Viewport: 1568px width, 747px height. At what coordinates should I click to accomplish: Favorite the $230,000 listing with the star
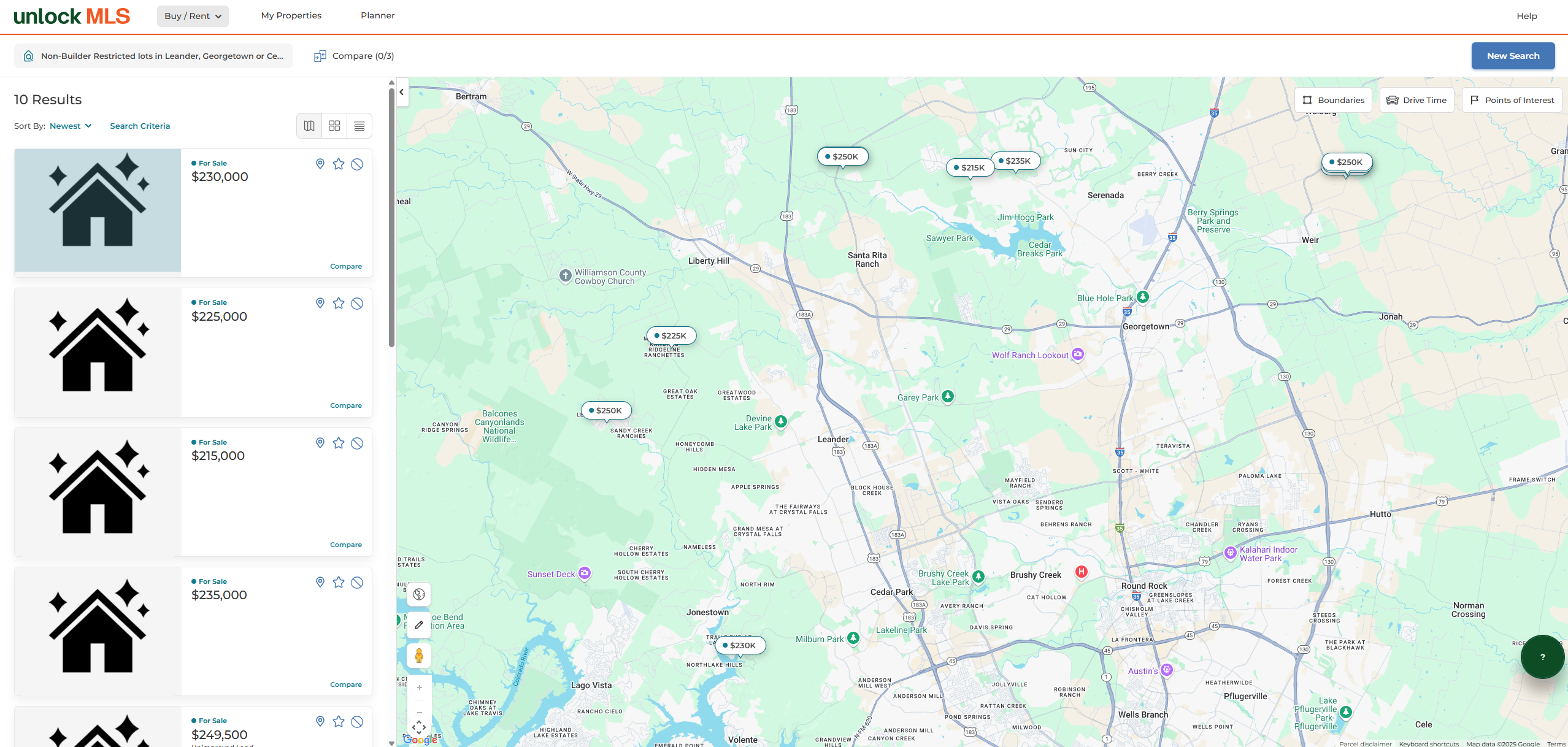[x=339, y=164]
